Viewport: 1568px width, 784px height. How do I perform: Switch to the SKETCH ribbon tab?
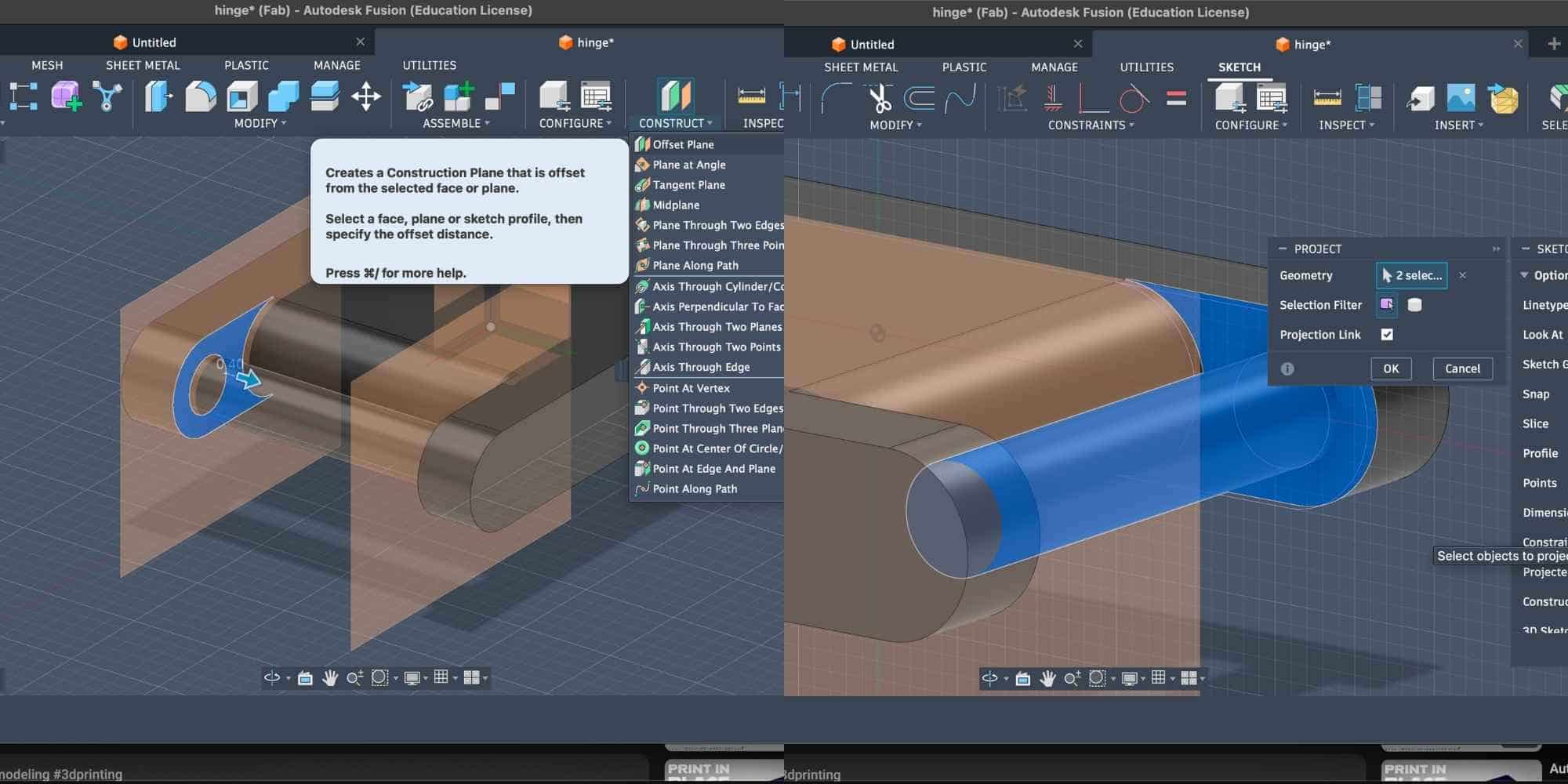(1240, 67)
